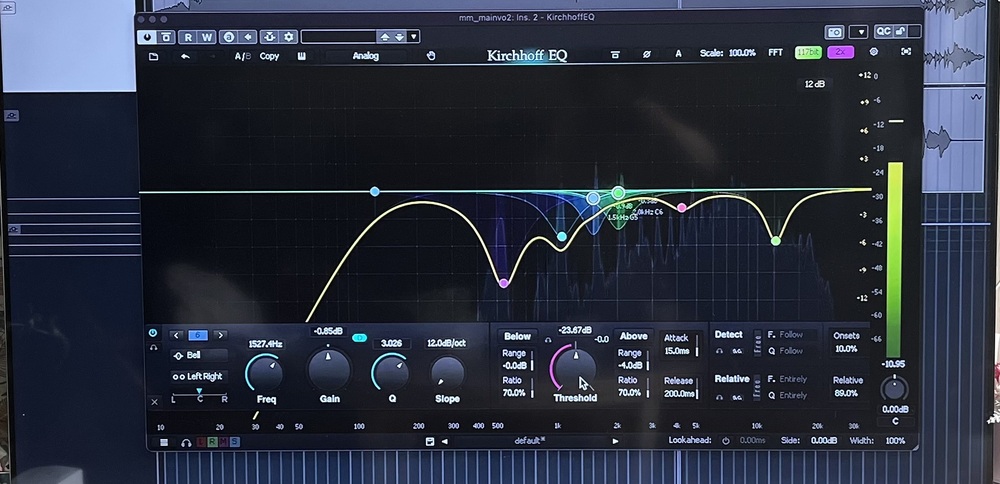
Task: Click the Copy button in toolbar
Action: pos(269,56)
